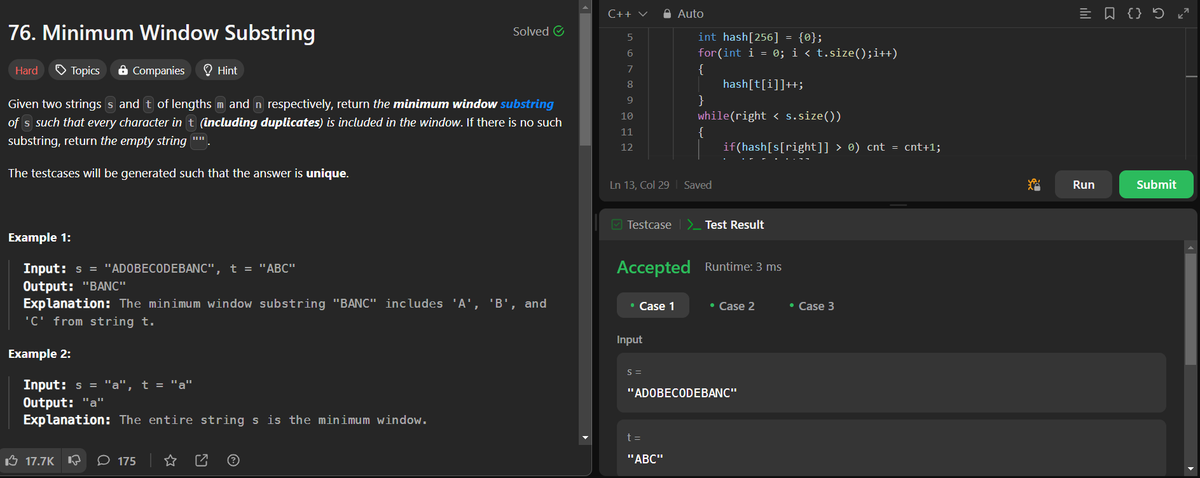Open the Topics tag section
Viewport: 1200px width, 478px height.
77,70
